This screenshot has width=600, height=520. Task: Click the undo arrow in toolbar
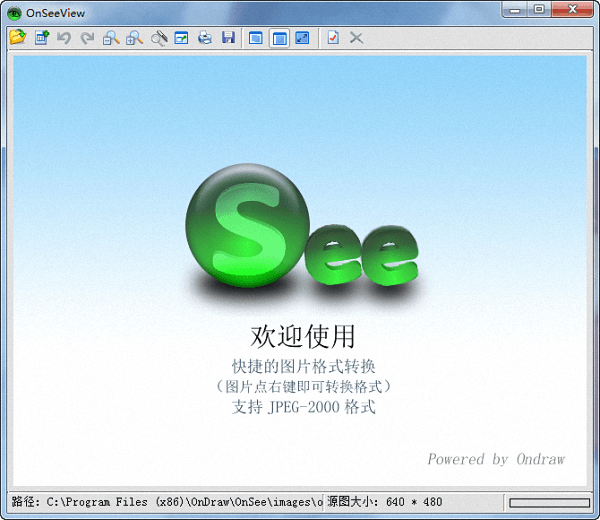[64, 38]
